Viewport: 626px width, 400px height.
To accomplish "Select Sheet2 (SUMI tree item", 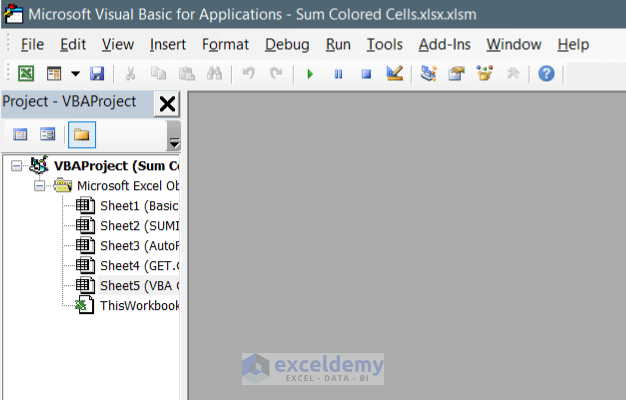I will pos(139,226).
